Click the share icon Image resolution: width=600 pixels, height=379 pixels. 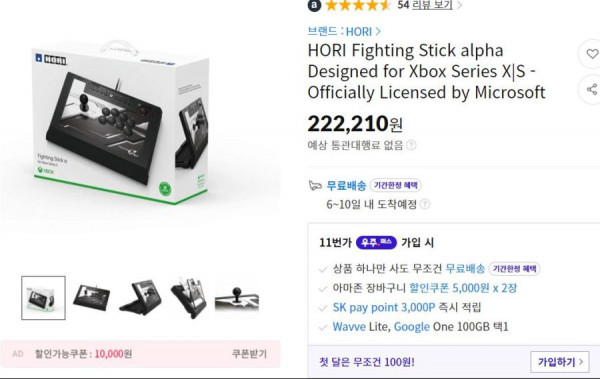click(x=592, y=90)
